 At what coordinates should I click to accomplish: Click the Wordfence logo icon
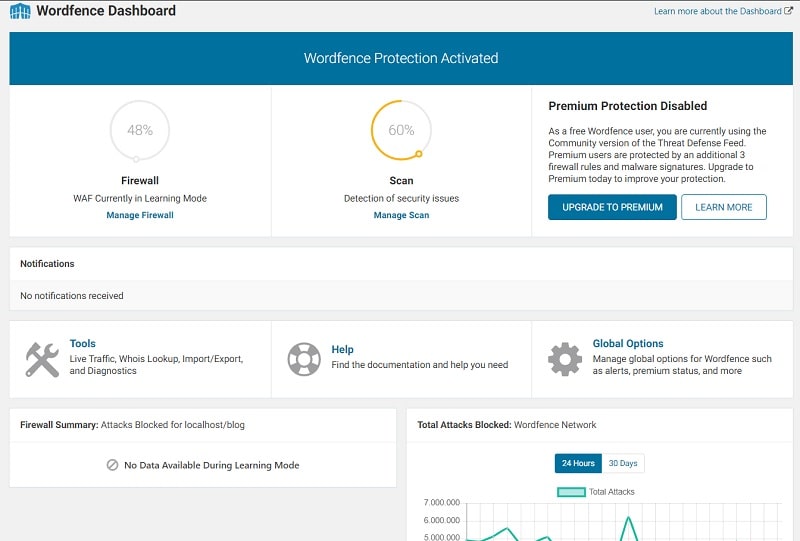click(20, 12)
